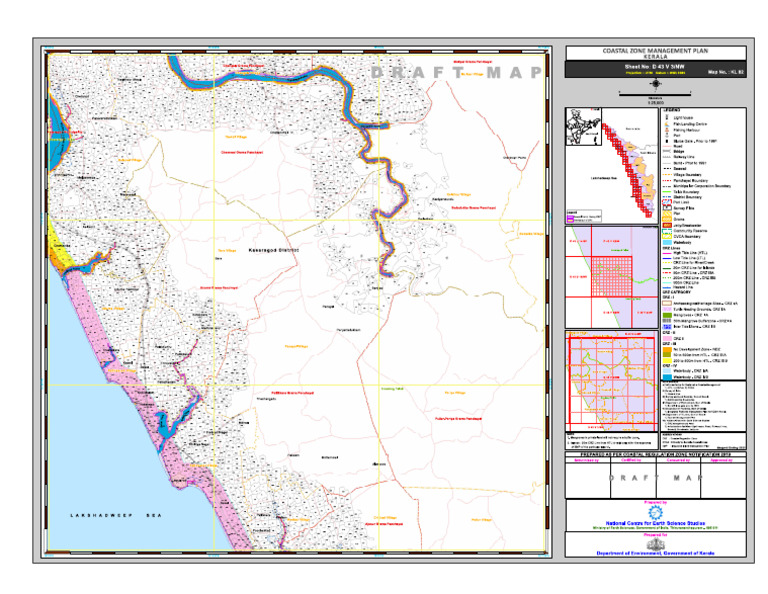Click the Light House legend symbol

[667, 118]
